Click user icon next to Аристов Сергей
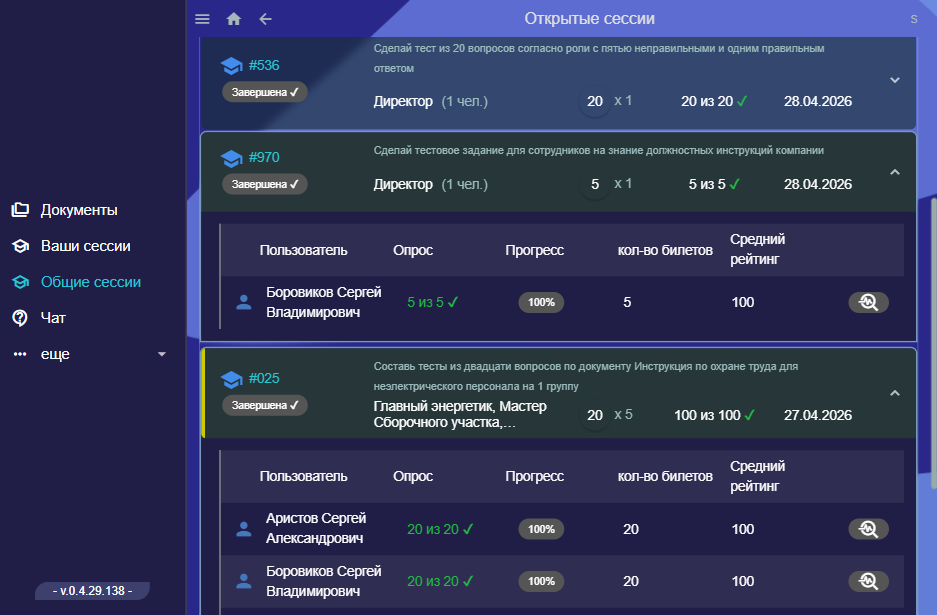This screenshot has height=615, width=937. coord(244,529)
